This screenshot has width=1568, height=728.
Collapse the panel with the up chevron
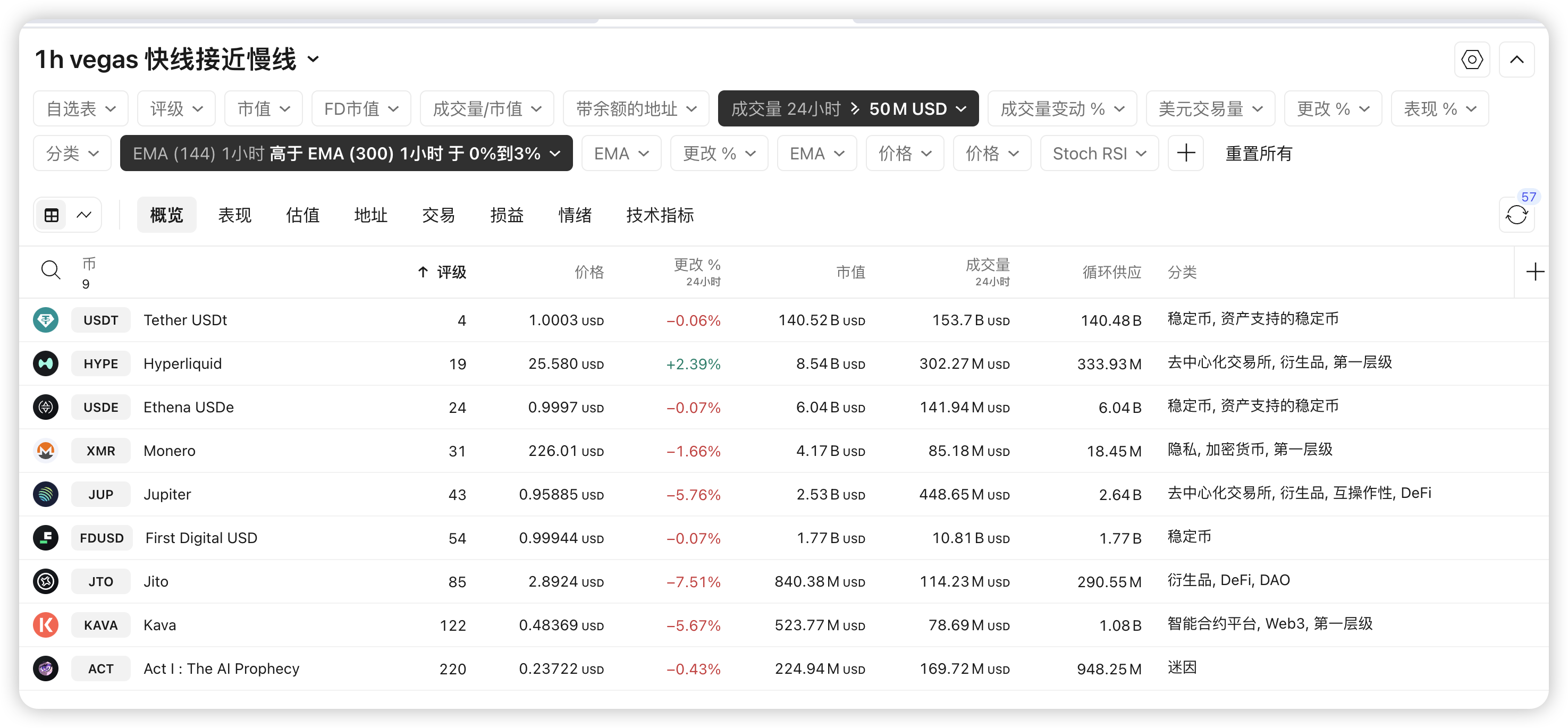coord(1516,60)
